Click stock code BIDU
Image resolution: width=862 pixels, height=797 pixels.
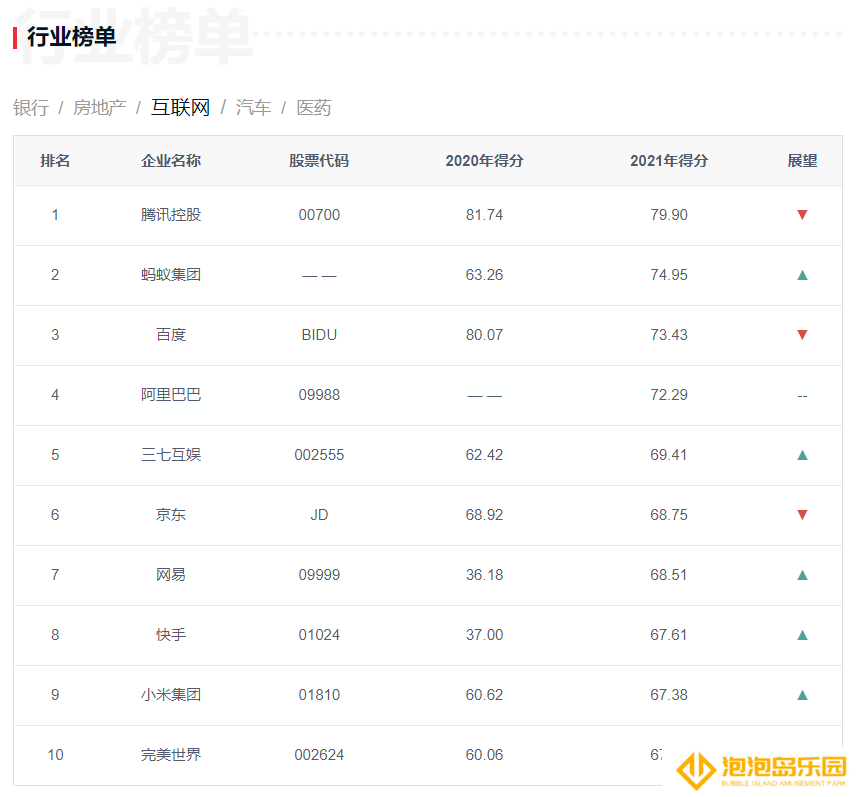[319, 335]
